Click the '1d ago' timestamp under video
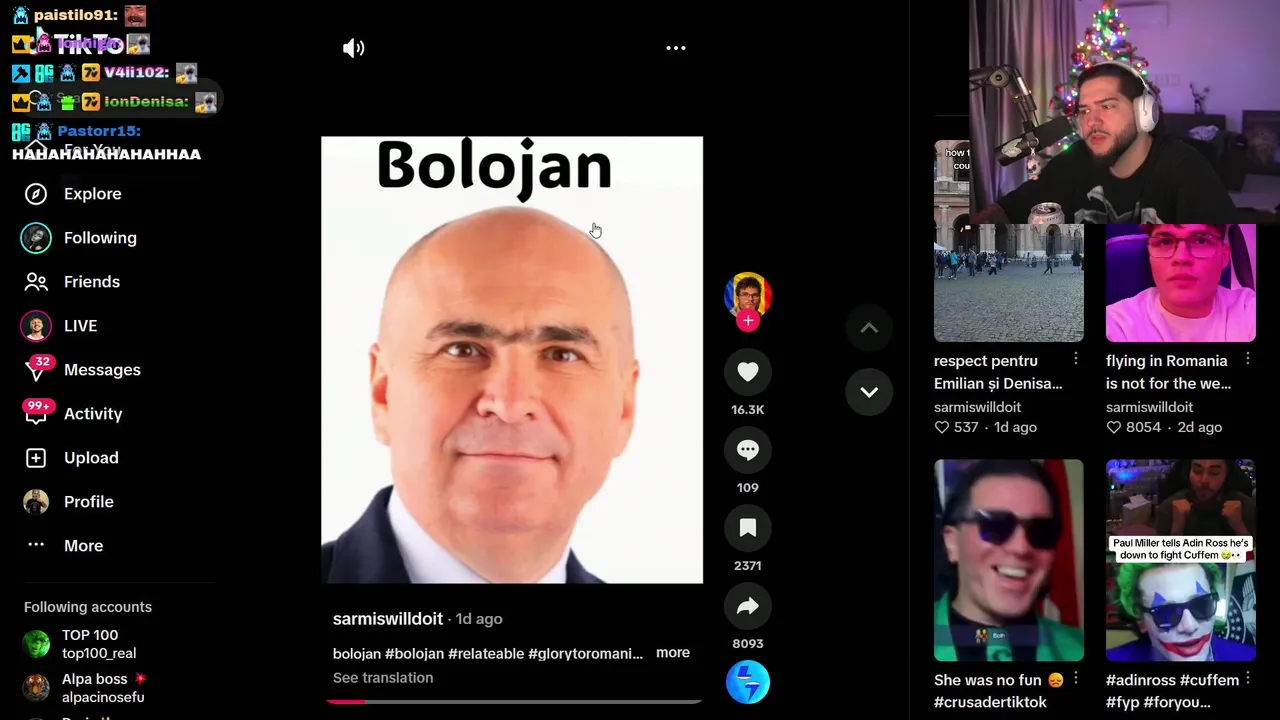Viewport: 1280px width, 720px height. pyautogui.click(x=479, y=619)
